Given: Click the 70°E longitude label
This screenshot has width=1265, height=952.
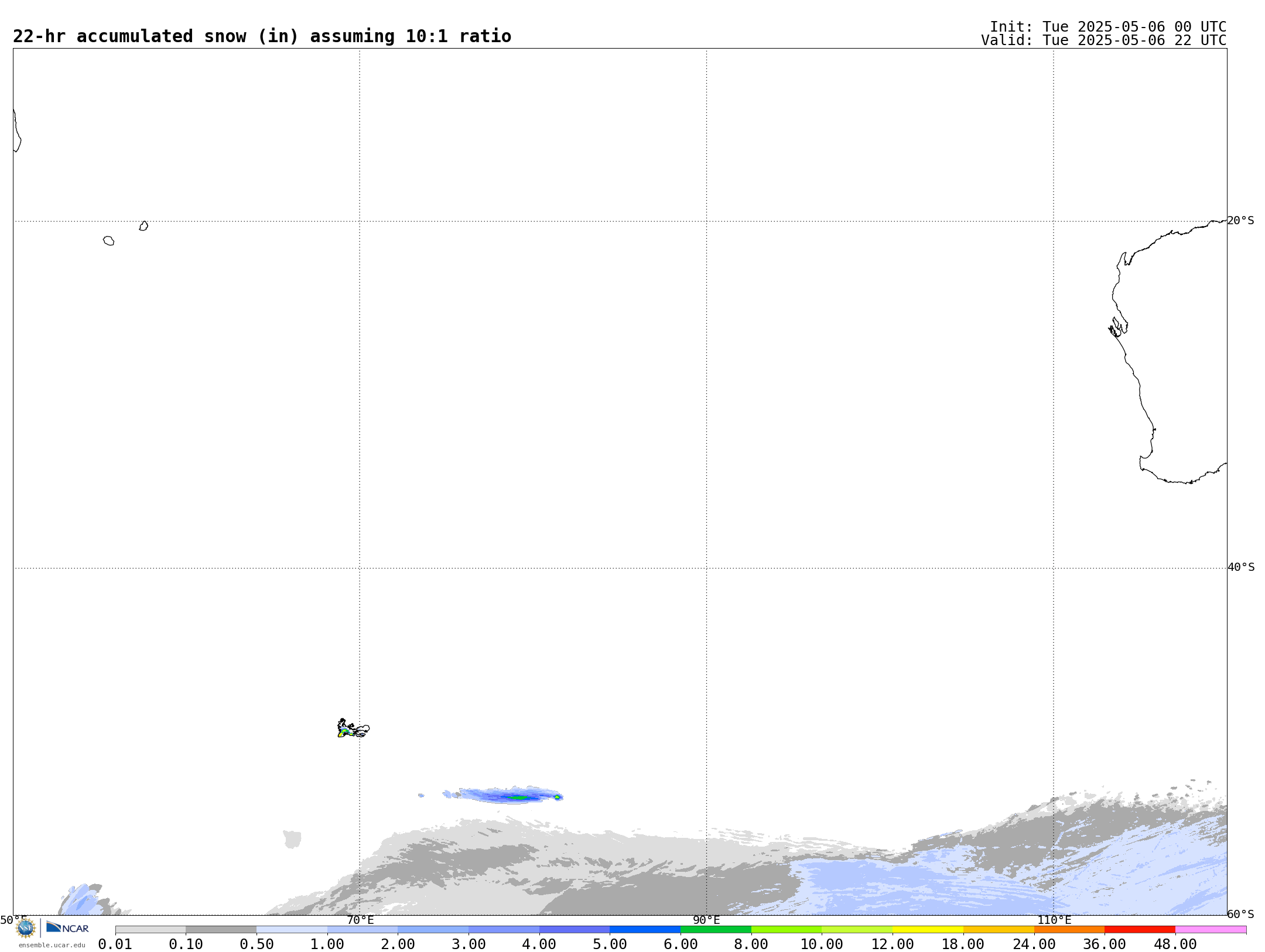Looking at the screenshot, I should coord(360,920).
